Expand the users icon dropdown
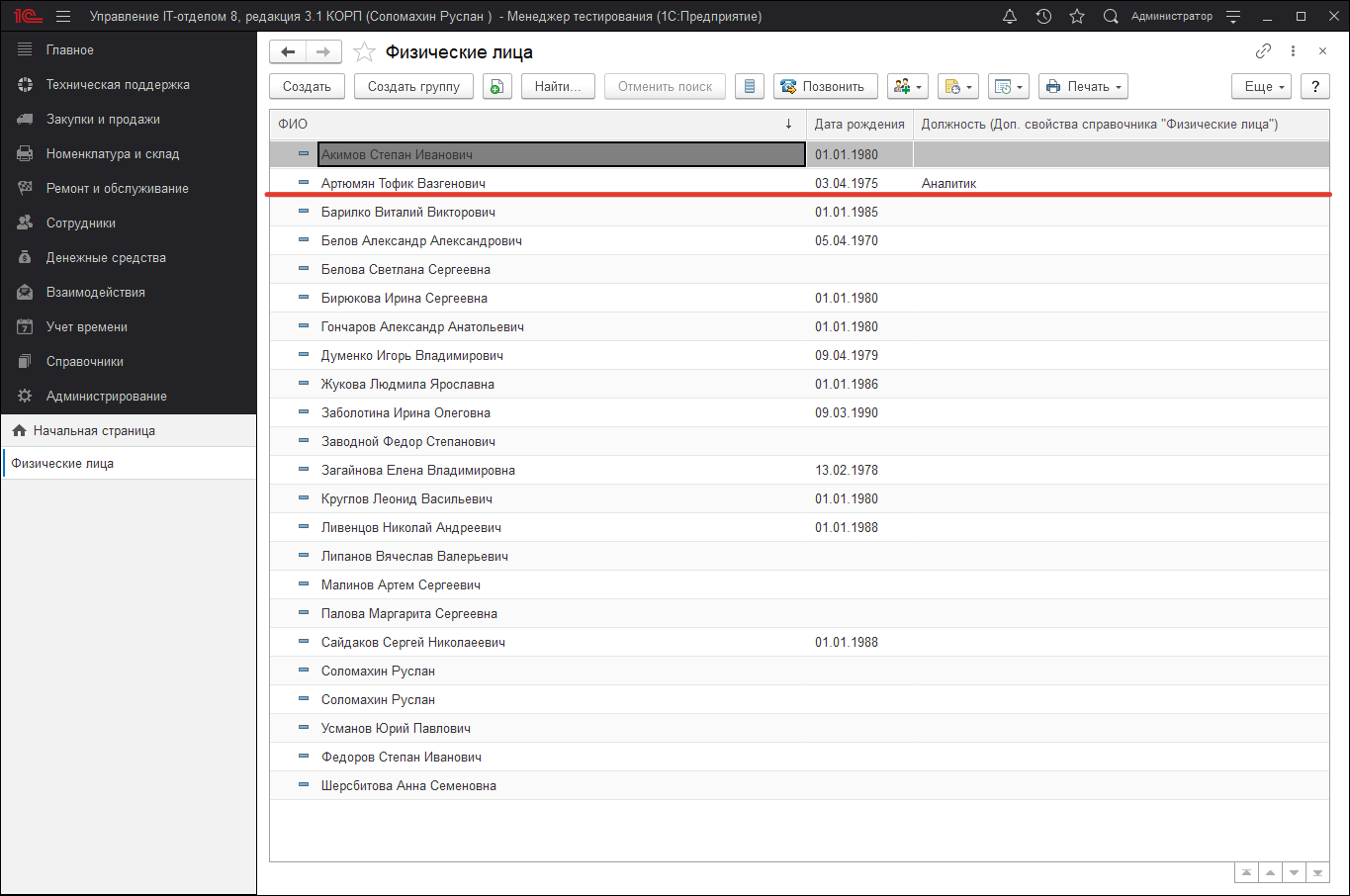This screenshot has width=1350, height=896. click(x=907, y=87)
